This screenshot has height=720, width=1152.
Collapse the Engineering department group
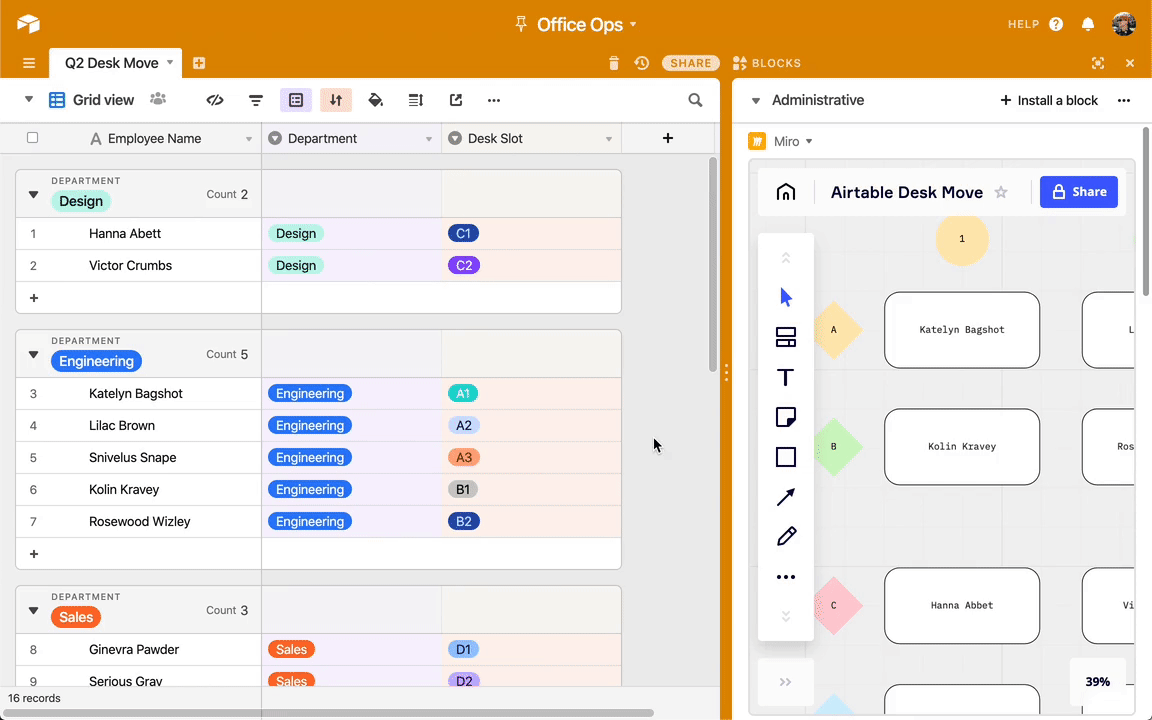point(33,354)
